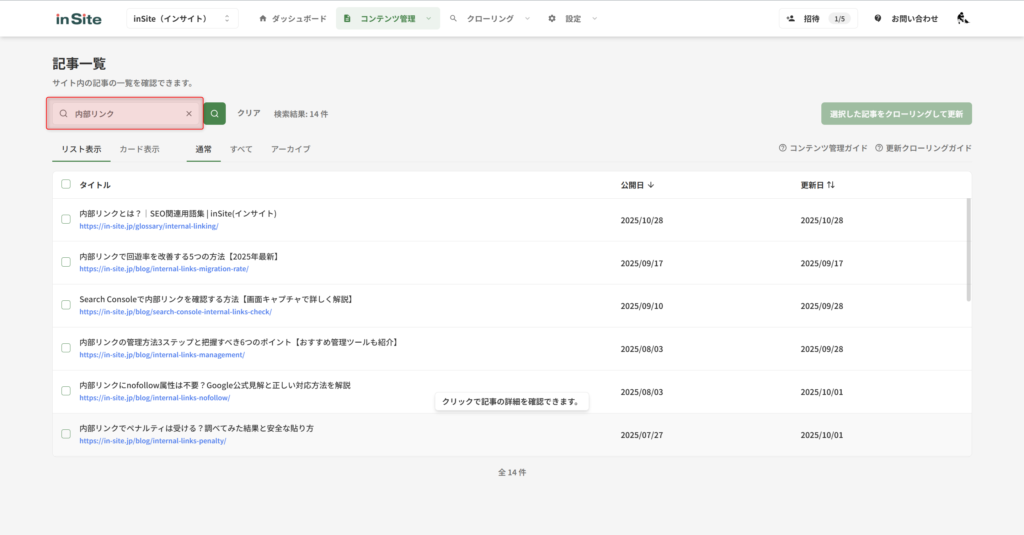Image resolution: width=1024 pixels, height=535 pixels.
Task: Select the アーカイブ filter tab
Action: pyautogui.click(x=290, y=149)
